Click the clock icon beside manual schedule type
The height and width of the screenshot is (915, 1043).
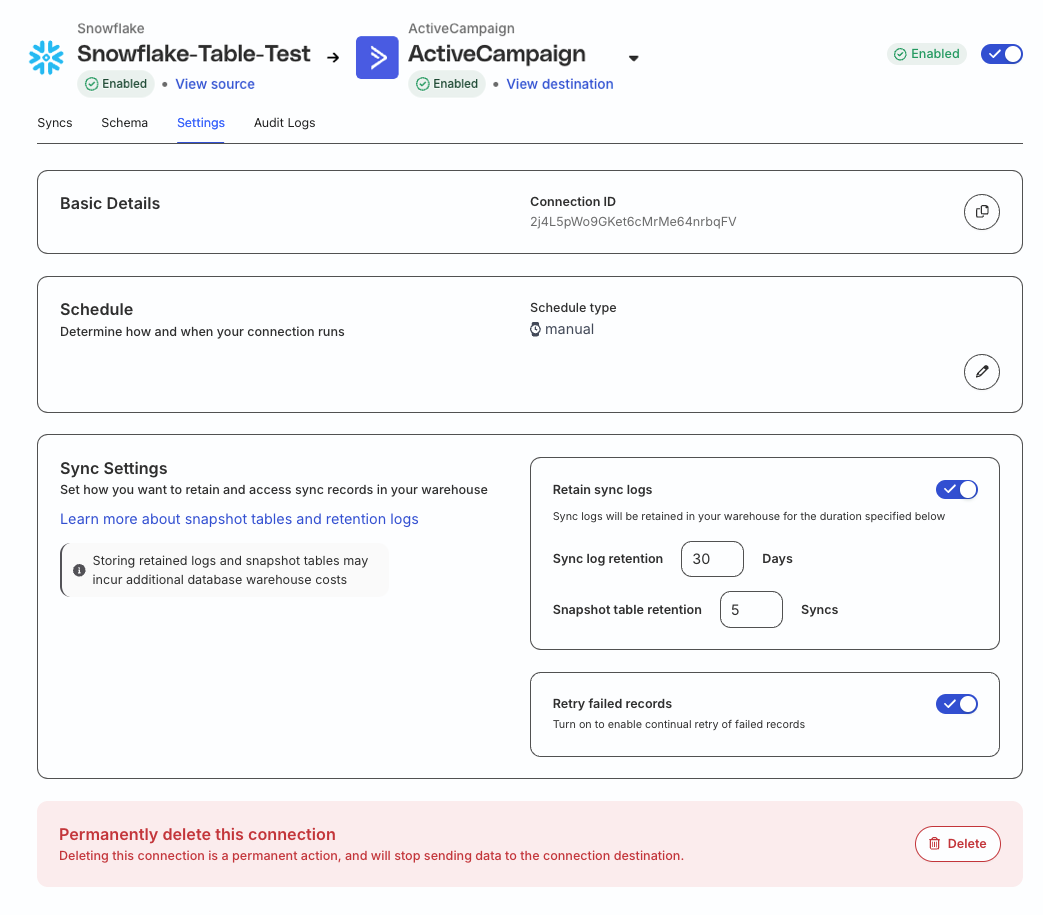(535, 329)
